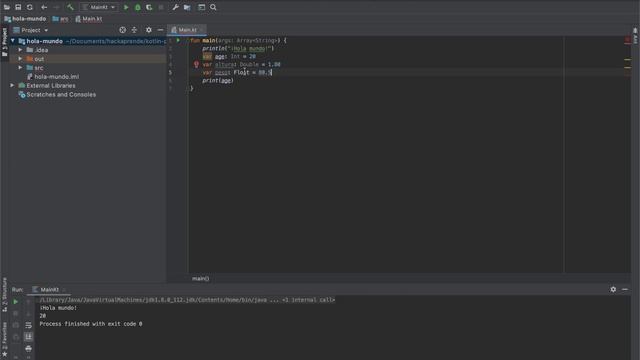Viewport: 640px width, 360px height.
Task: Print the console output with the printer icon
Action: [x=28, y=349]
